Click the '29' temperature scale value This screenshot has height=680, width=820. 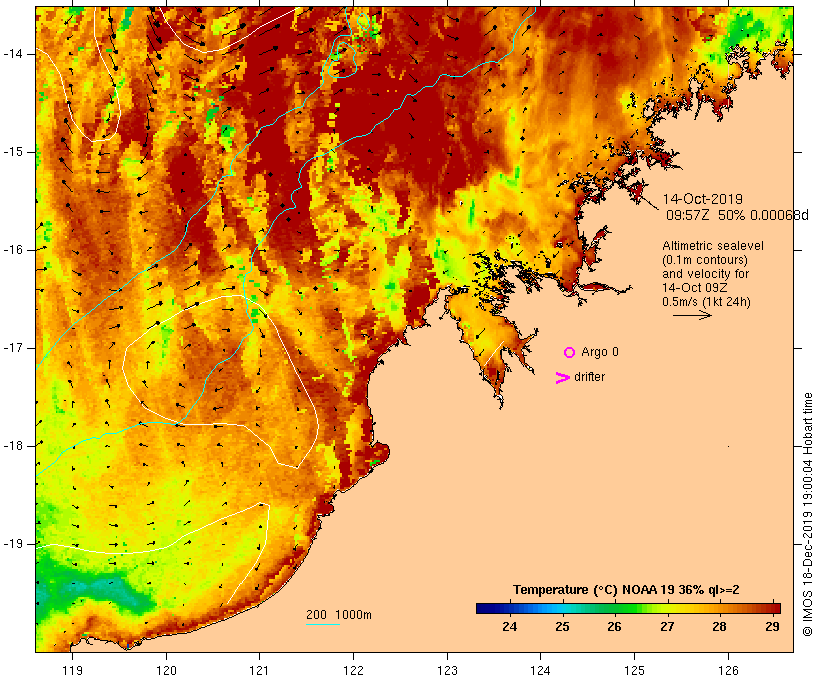pos(772,626)
